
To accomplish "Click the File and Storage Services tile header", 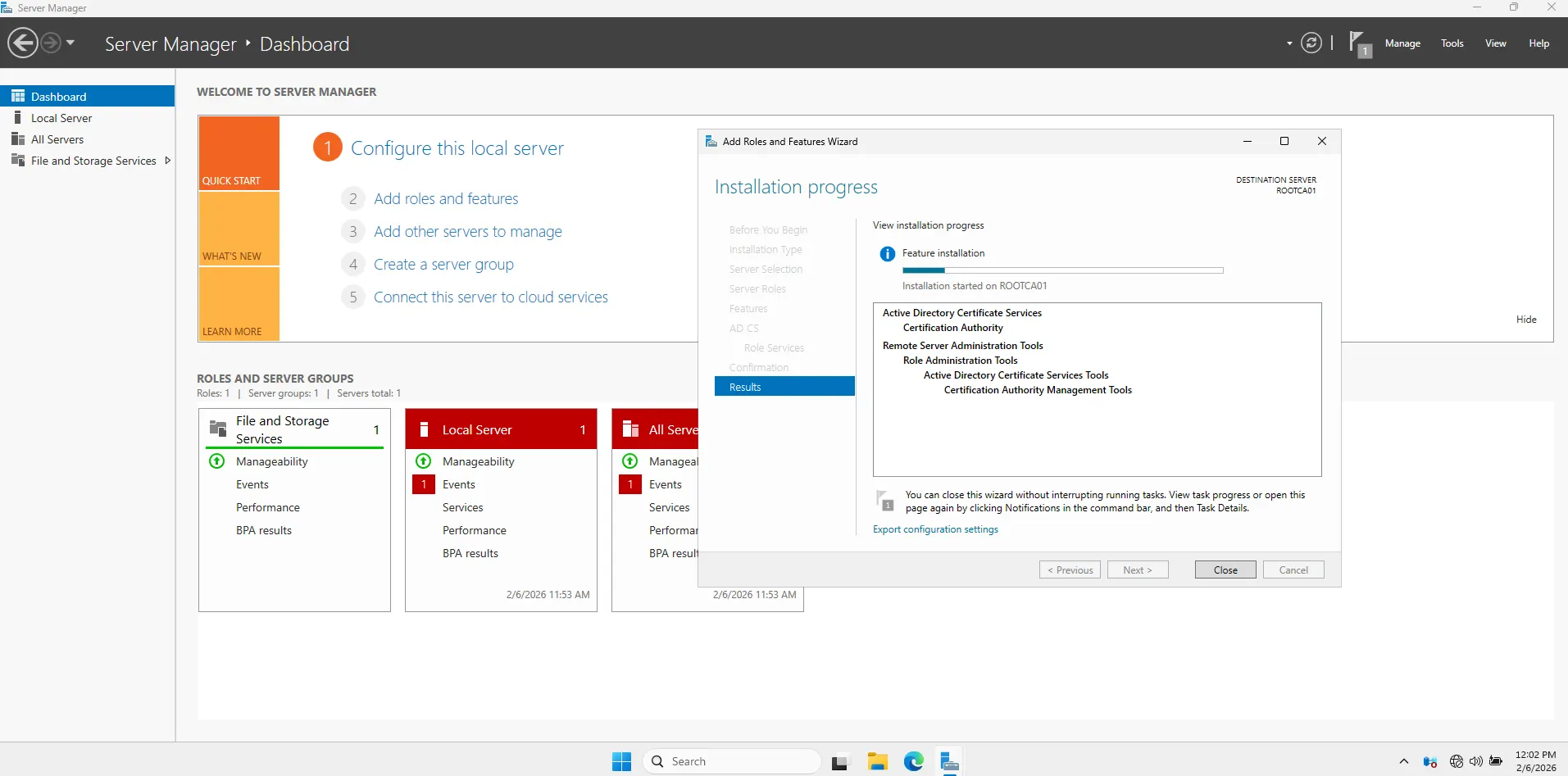I will [x=295, y=429].
